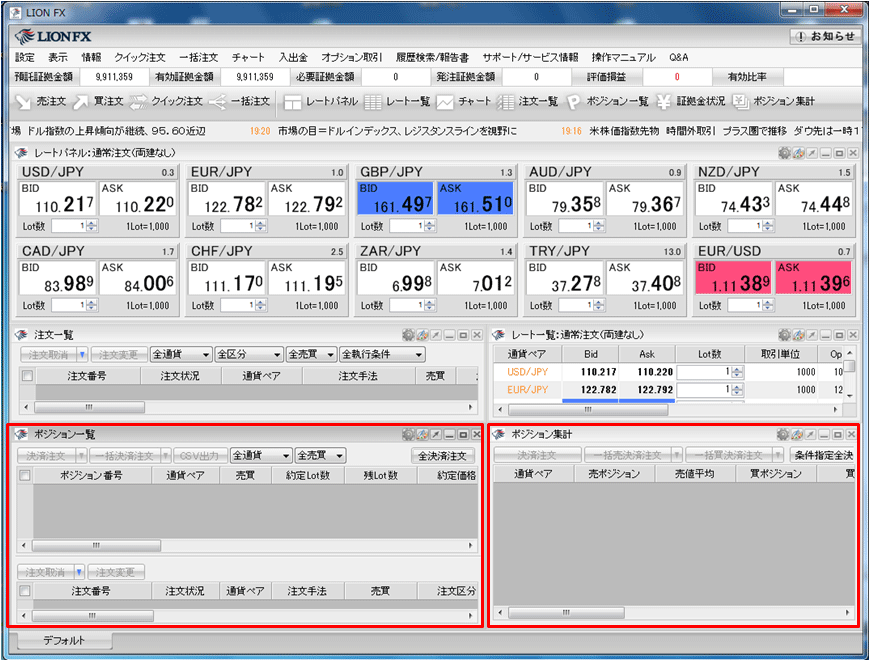Open the ポジション一覧 panel gear settings

[408, 434]
